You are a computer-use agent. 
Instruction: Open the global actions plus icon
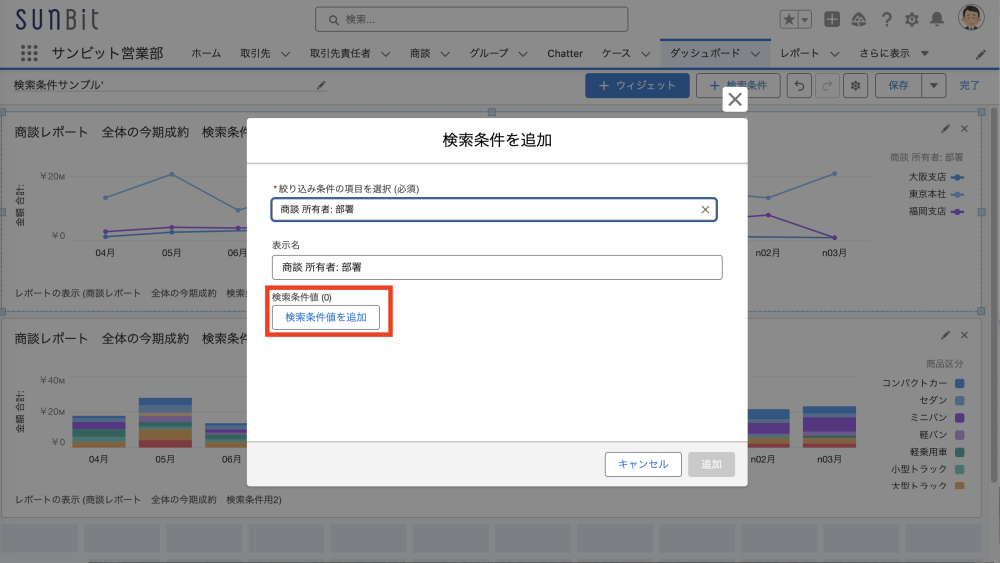click(832, 19)
